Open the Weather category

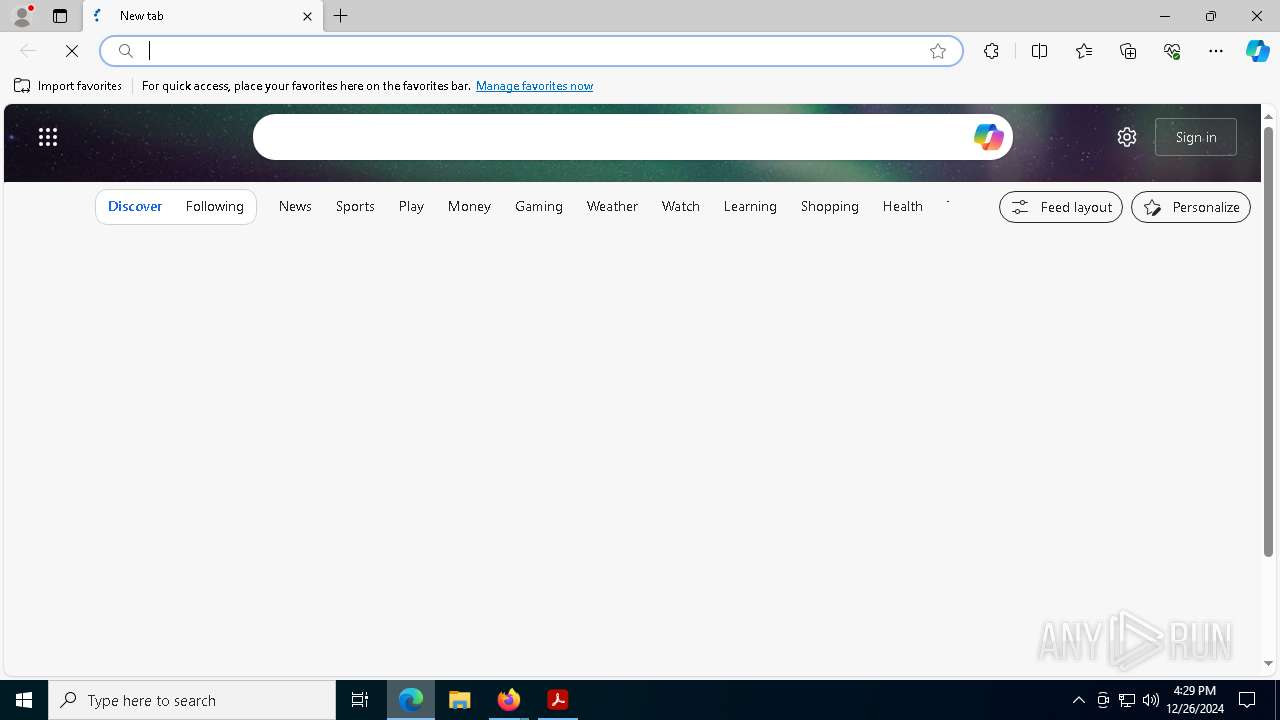[x=612, y=206]
